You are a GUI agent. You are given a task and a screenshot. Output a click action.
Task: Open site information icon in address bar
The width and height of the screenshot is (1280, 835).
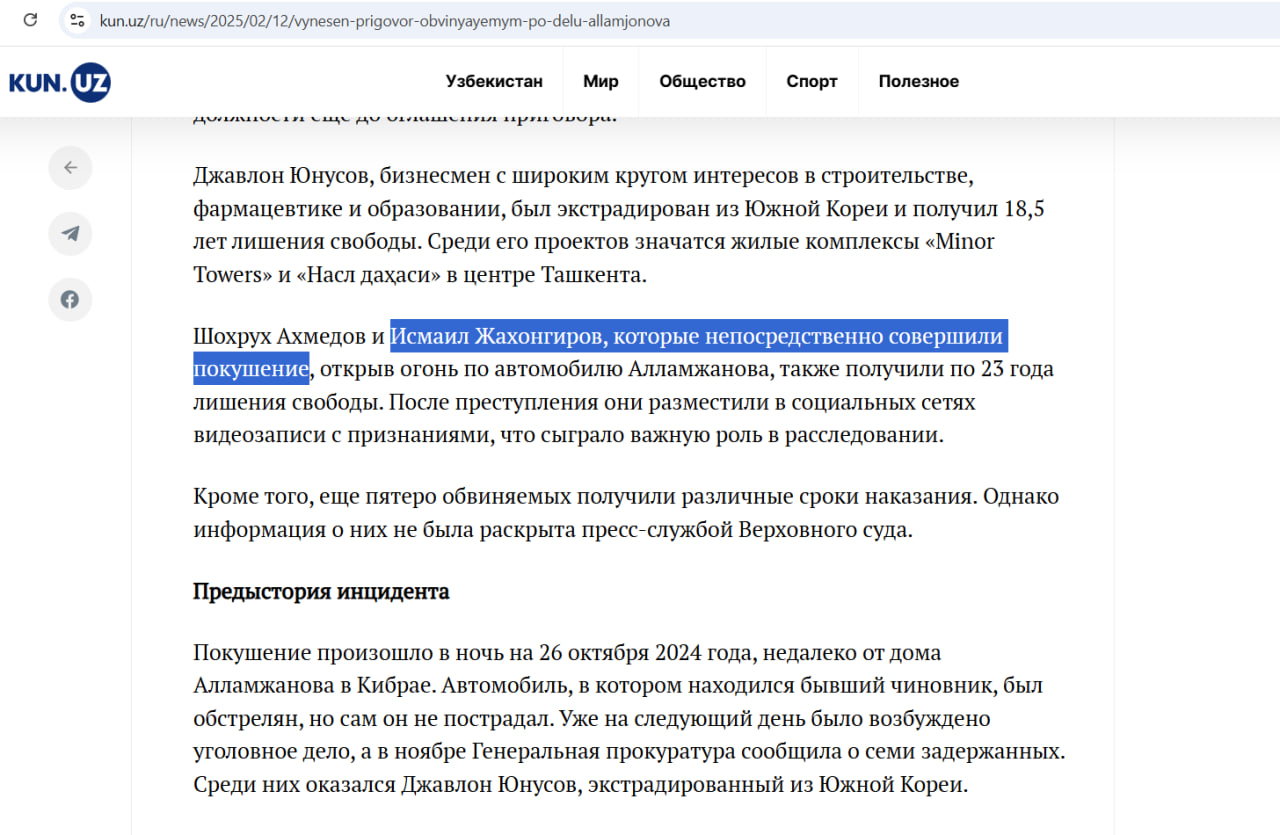click(x=77, y=20)
